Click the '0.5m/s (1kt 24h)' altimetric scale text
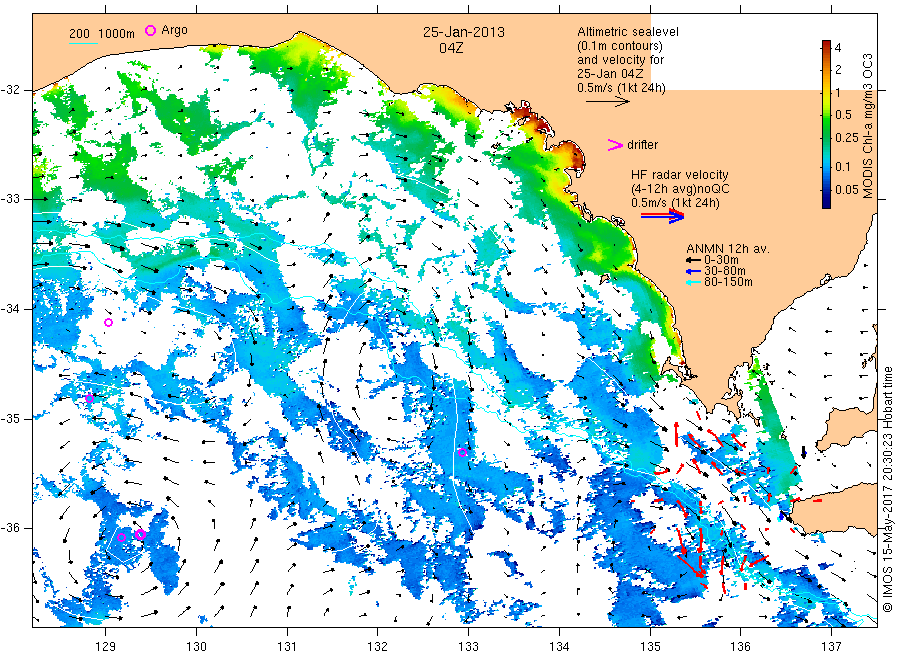Viewport: 900px width, 660px height. 622,88
